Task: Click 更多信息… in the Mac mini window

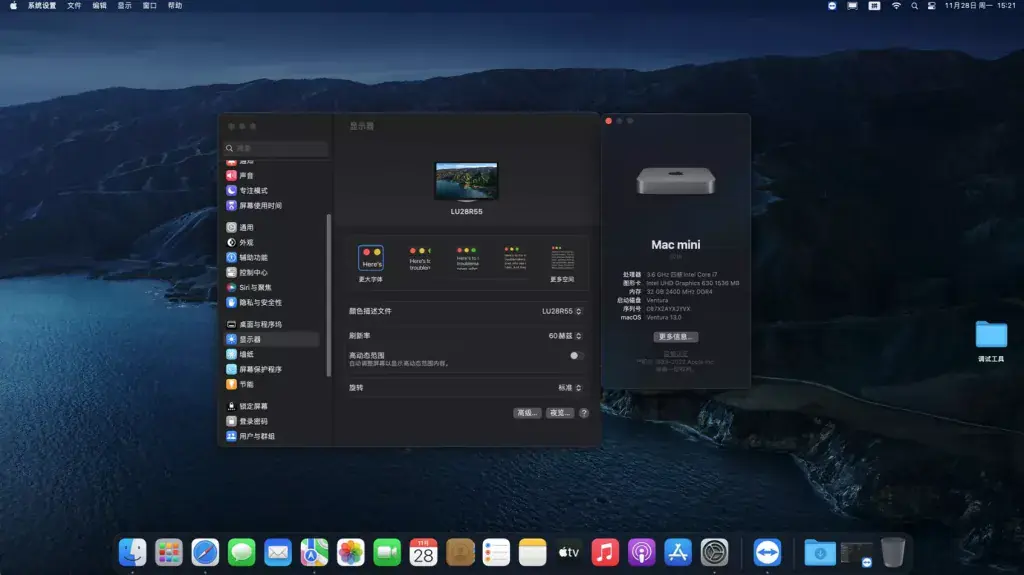Action: [x=676, y=337]
